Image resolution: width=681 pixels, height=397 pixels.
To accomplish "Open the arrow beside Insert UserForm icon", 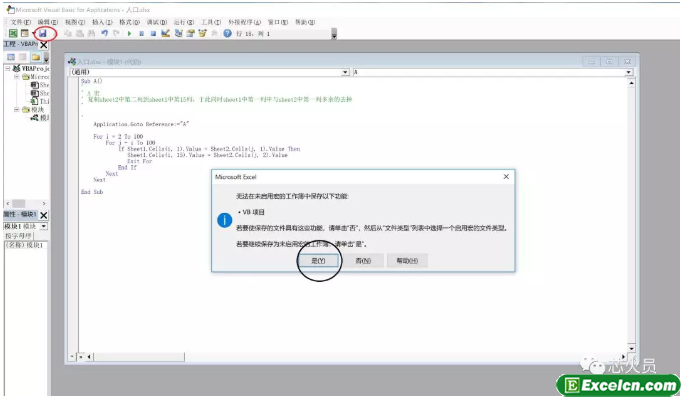I will click(33, 33).
